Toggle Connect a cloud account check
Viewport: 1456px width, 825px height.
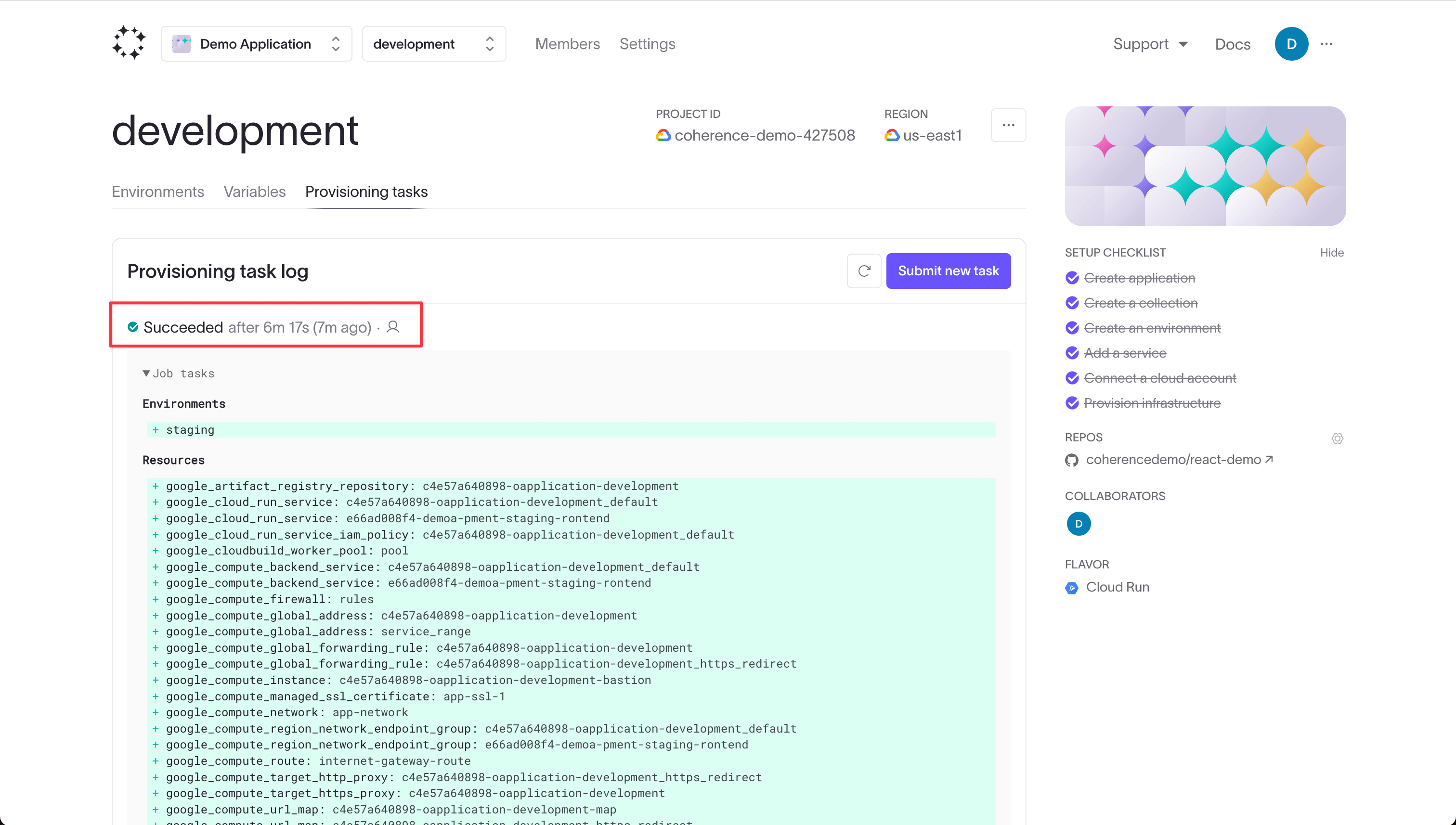click(1072, 378)
